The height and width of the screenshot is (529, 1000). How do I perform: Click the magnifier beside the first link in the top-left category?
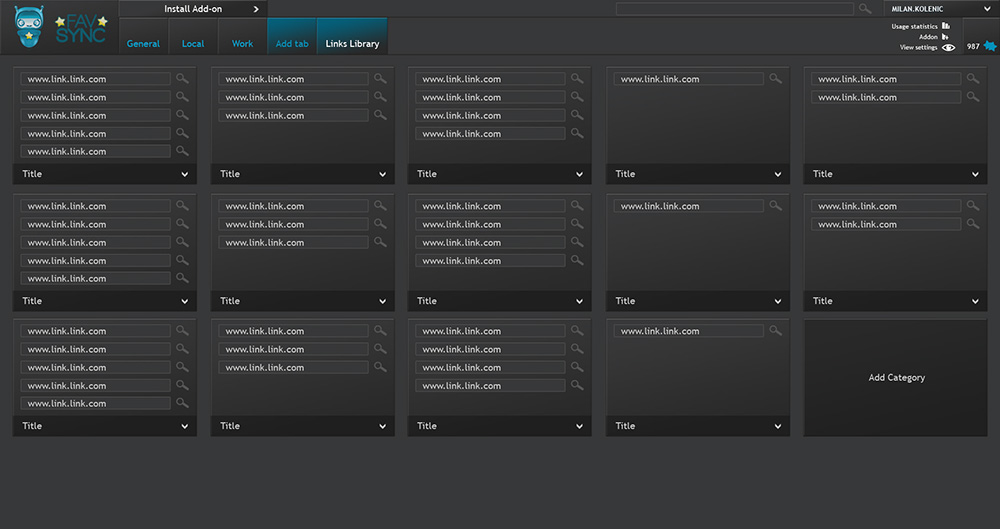182,79
